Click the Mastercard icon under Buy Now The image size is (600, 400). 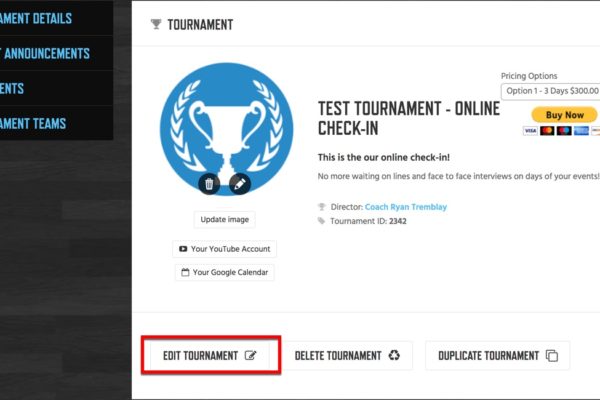point(547,131)
